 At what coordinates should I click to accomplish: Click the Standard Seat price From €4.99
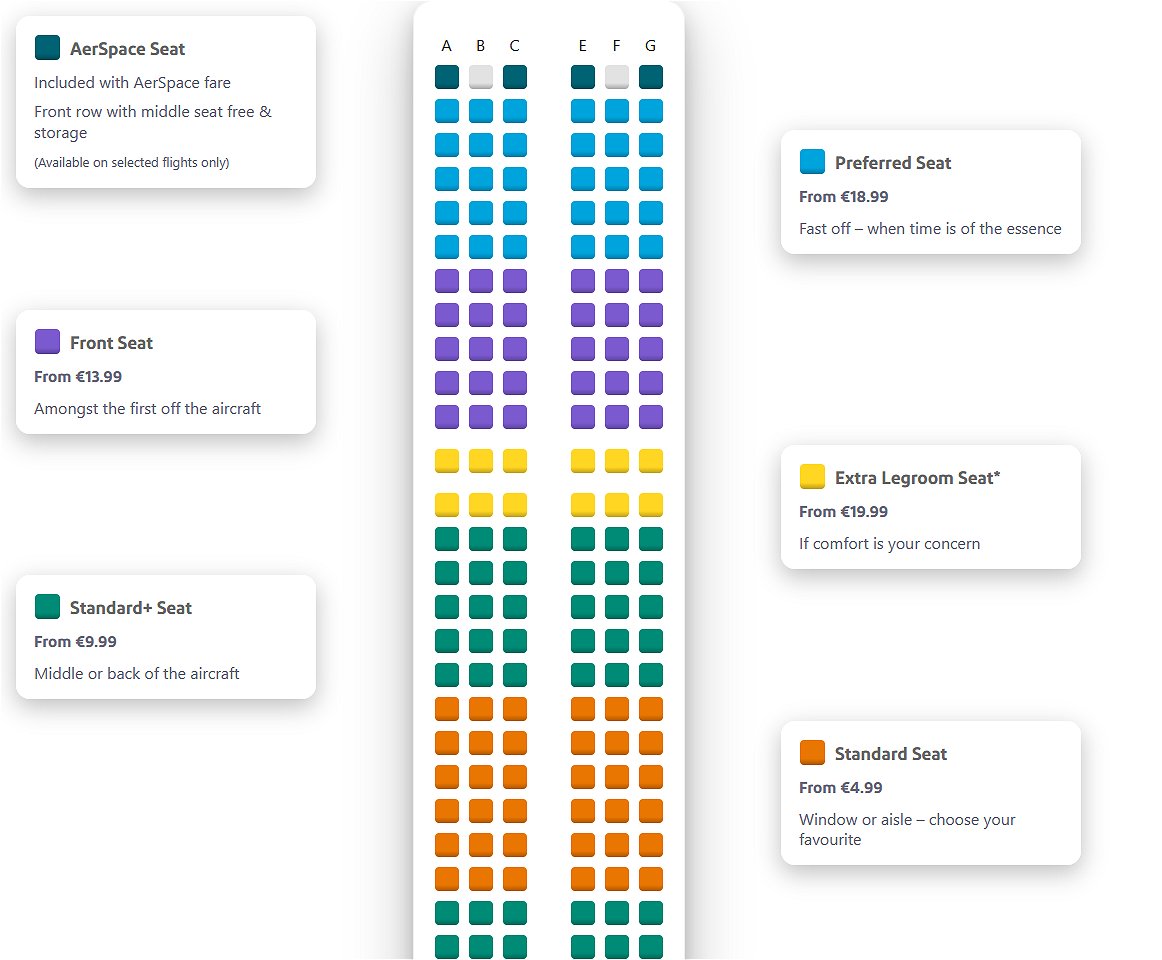click(840, 787)
